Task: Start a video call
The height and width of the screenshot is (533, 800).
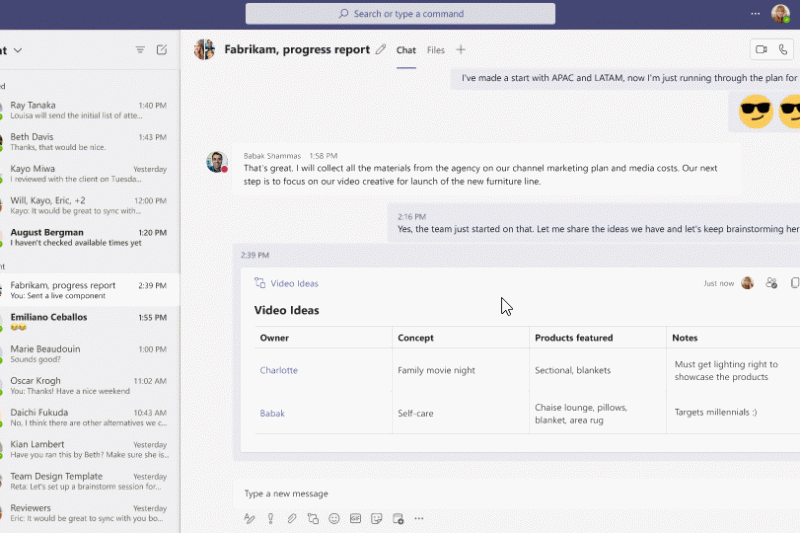Action: pyautogui.click(x=761, y=49)
